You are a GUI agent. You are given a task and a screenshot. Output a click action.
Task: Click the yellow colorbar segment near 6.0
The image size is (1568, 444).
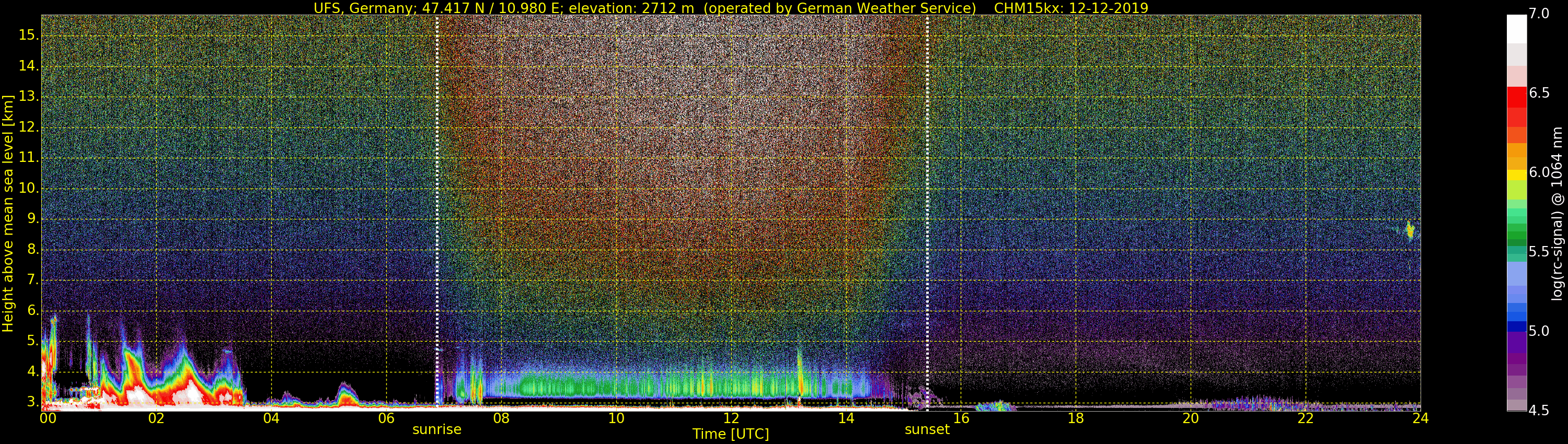point(1516,175)
